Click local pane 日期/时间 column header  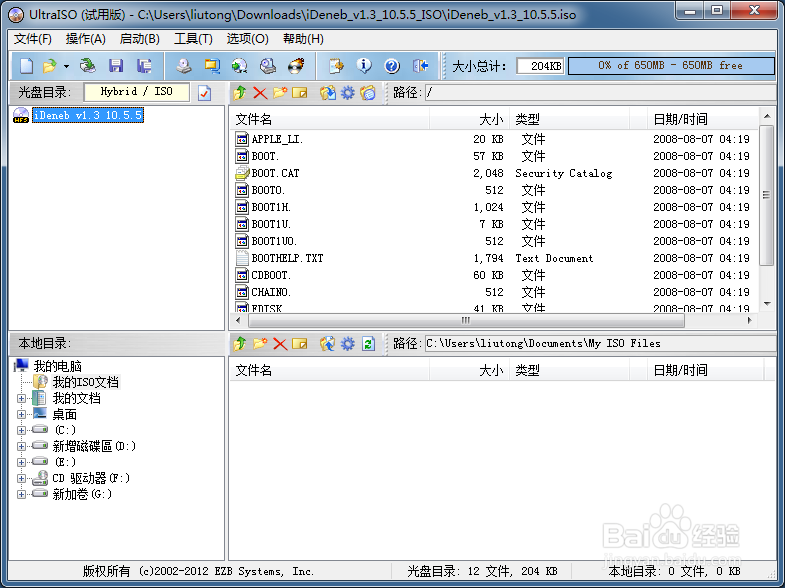click(705, 370)
